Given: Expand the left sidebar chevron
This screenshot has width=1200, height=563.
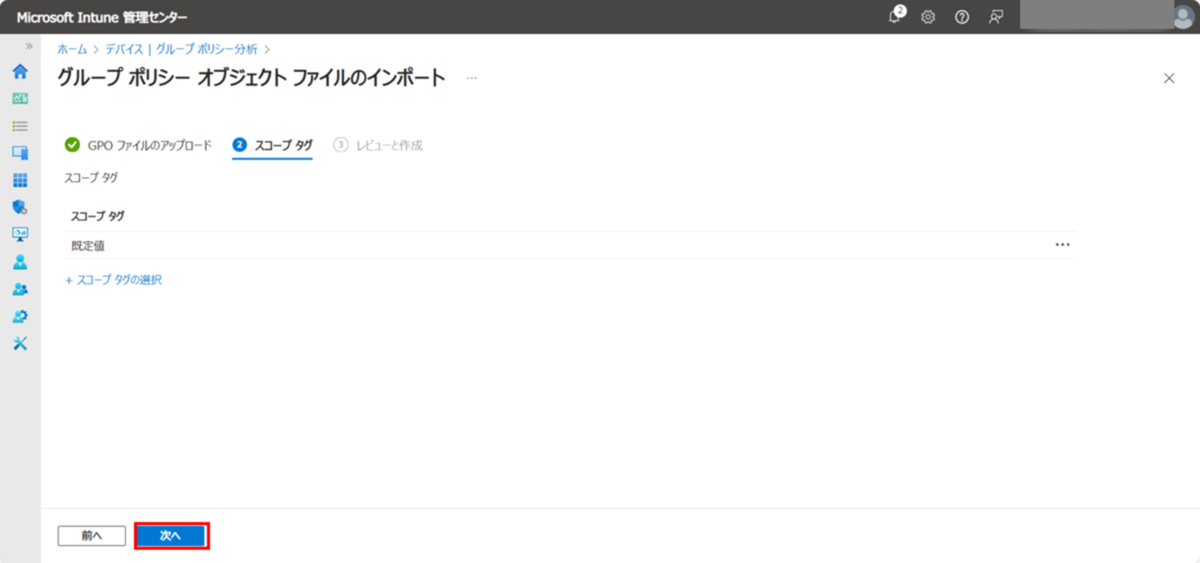Looking at the screenshot, I should [29, 47].
